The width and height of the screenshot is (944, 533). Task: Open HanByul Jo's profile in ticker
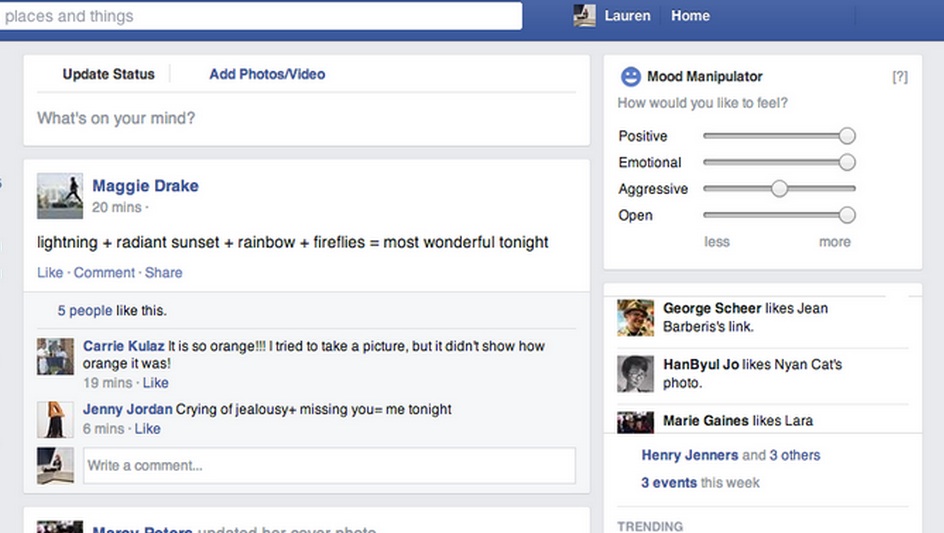pyautogui.click(x=701, y=364)
